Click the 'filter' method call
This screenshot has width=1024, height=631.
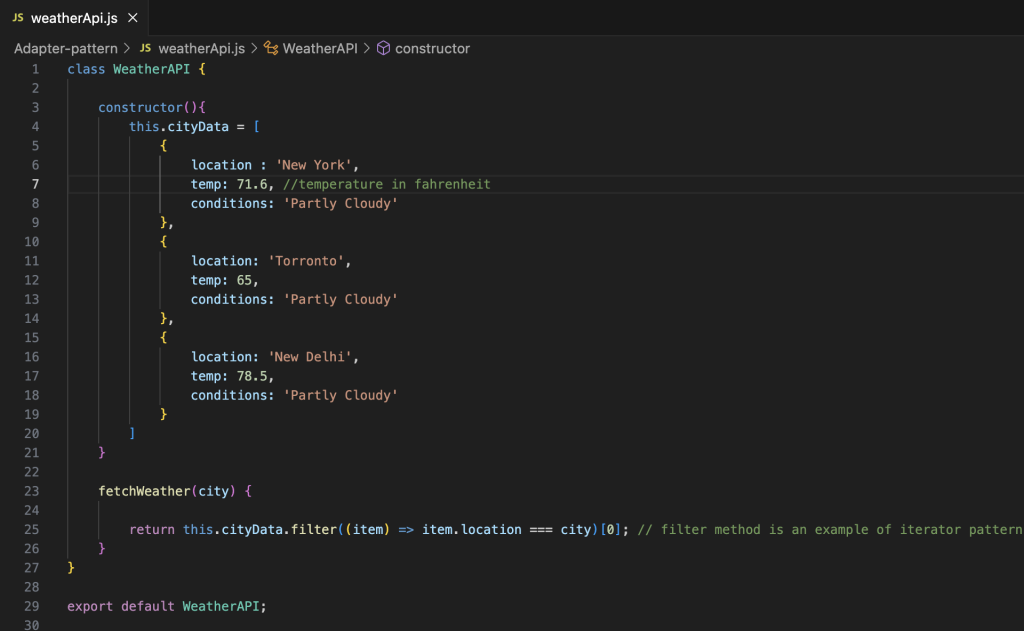point(313,530)
